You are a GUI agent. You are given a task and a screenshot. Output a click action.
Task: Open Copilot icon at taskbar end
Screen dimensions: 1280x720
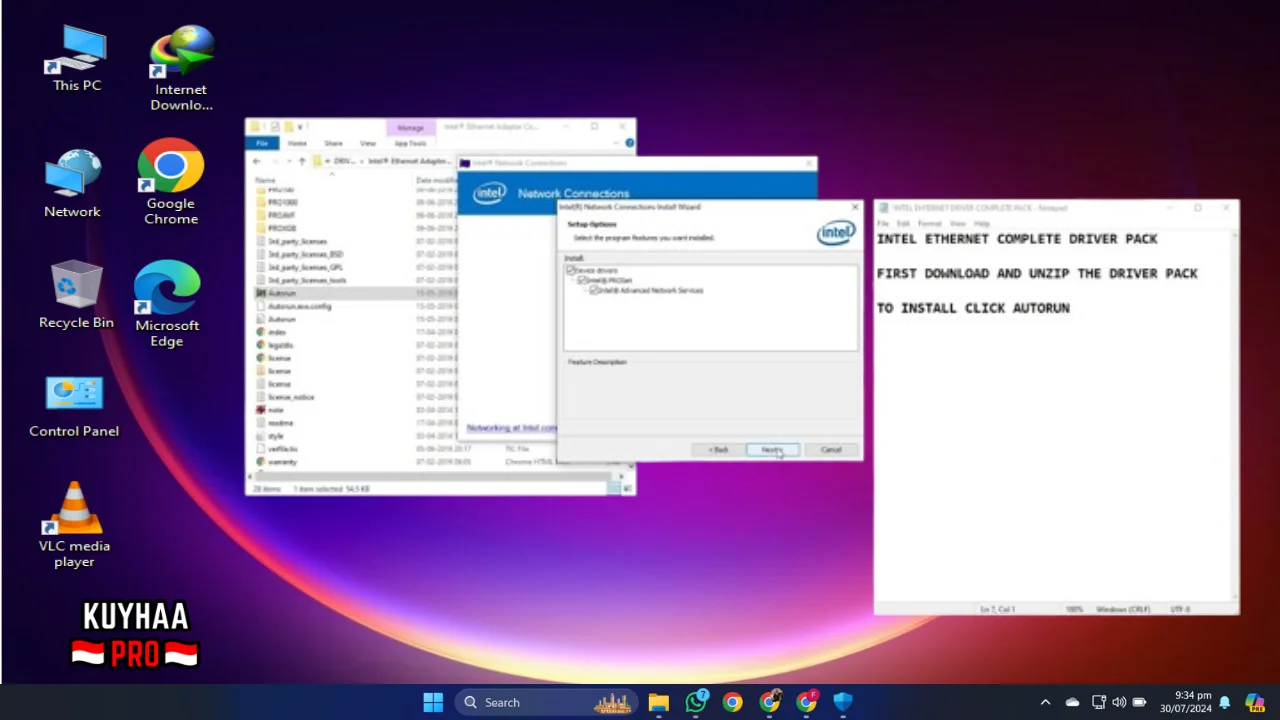(x=1254, y=702)
